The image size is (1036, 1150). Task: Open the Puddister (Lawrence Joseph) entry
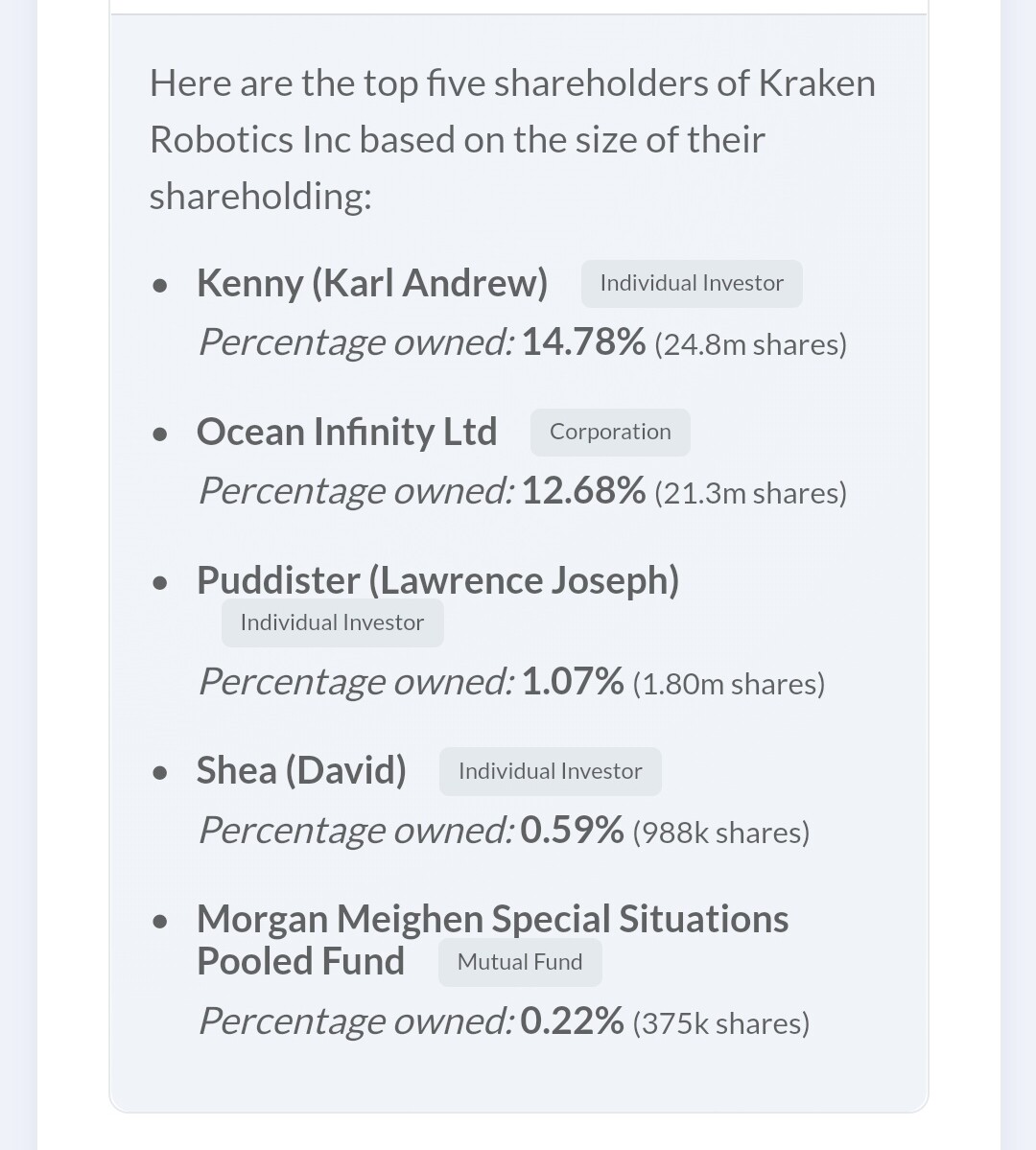pyautogui.click(x=437, y=581)
